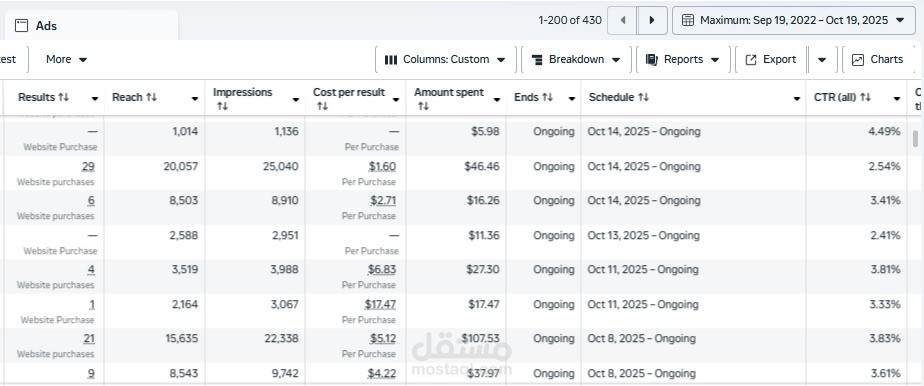Click the Charts line-graph icon
Screen dimensions: 924x386
tap(858, 60)
